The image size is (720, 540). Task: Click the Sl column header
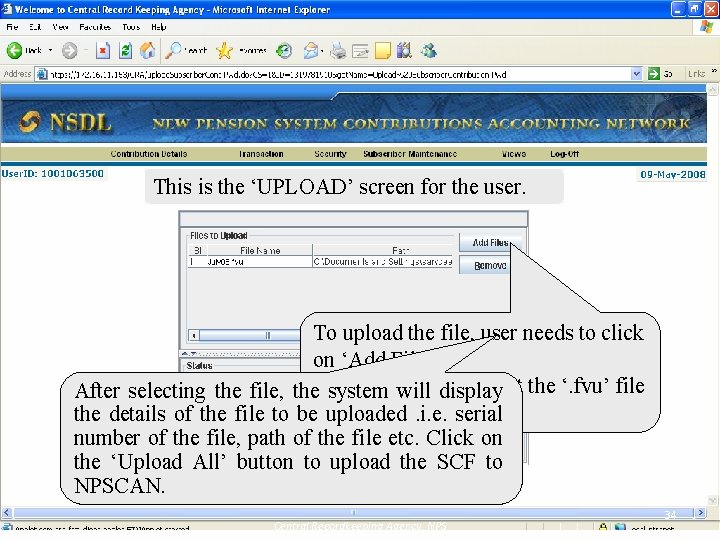coord(198,250)
